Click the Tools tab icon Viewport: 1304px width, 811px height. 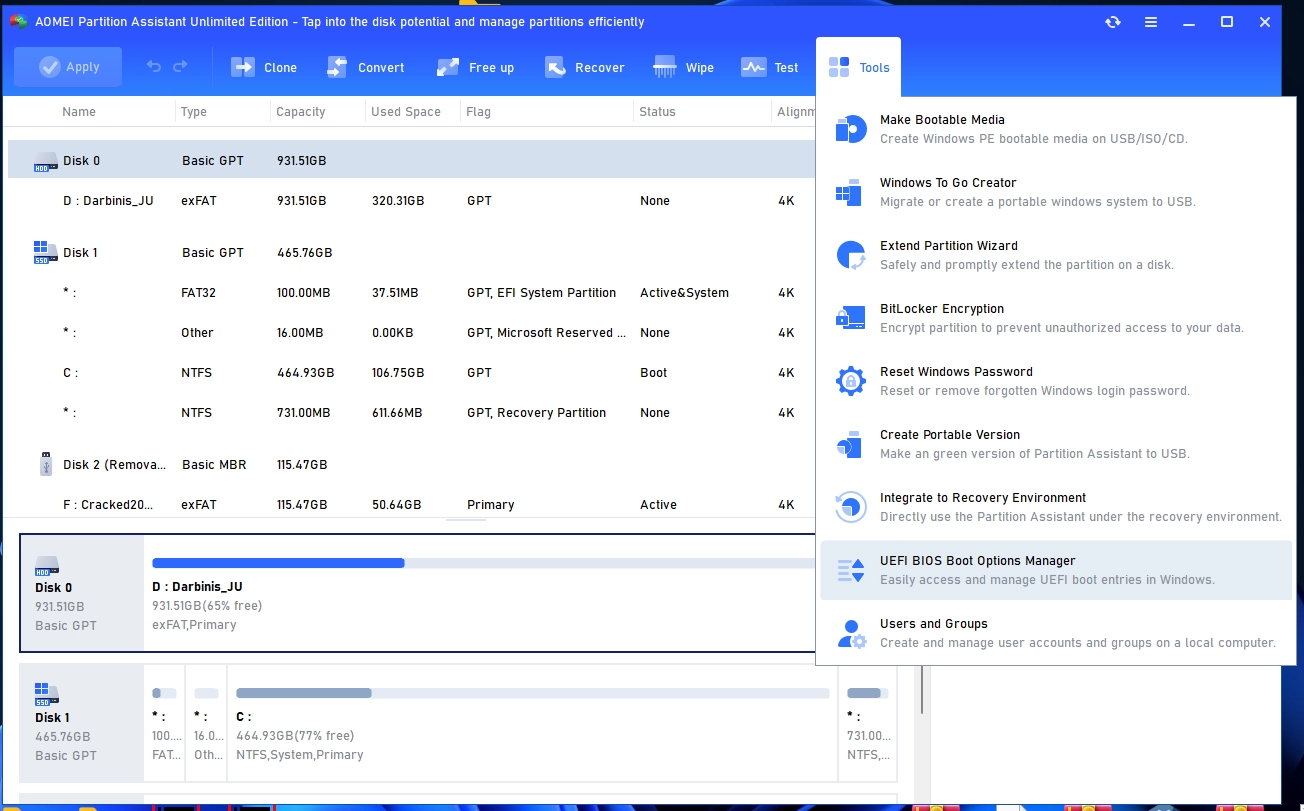pos(839,67)
